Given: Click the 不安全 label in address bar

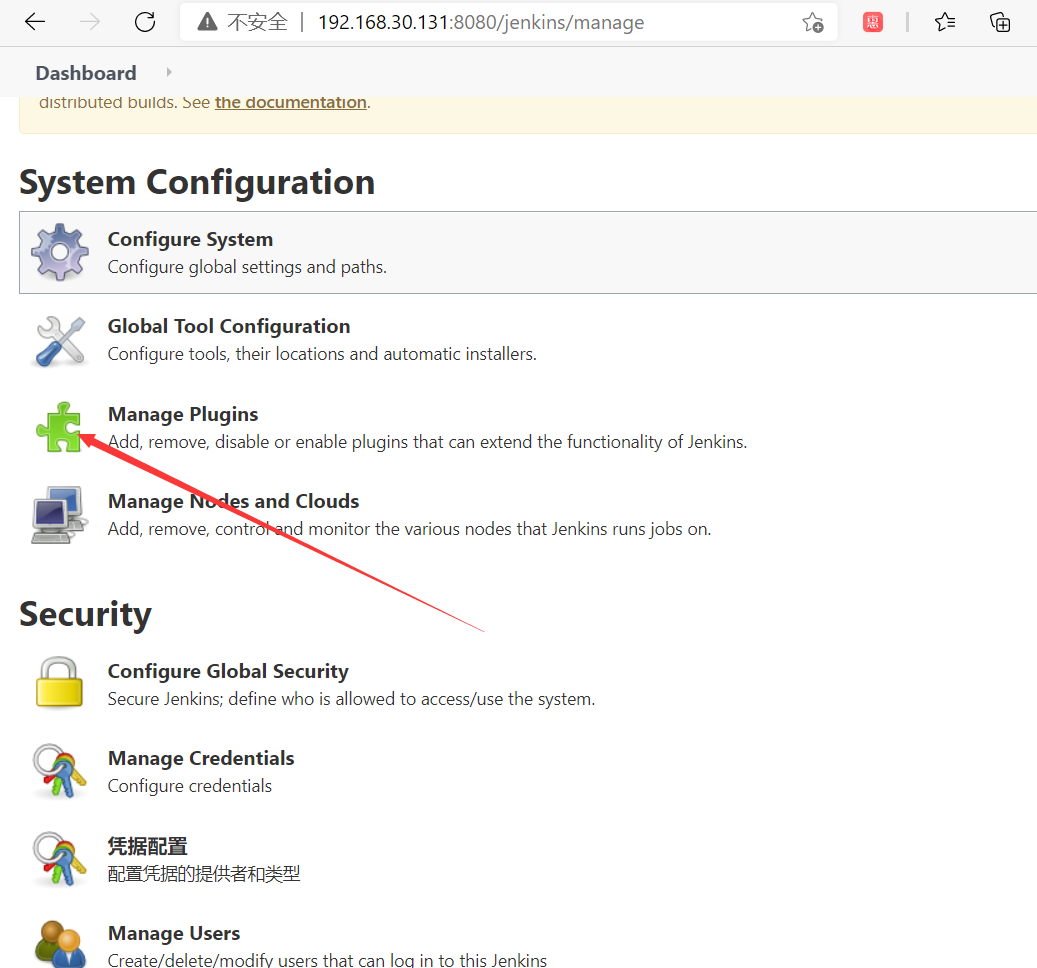Looking at the screenshot, I should (257, 22).
